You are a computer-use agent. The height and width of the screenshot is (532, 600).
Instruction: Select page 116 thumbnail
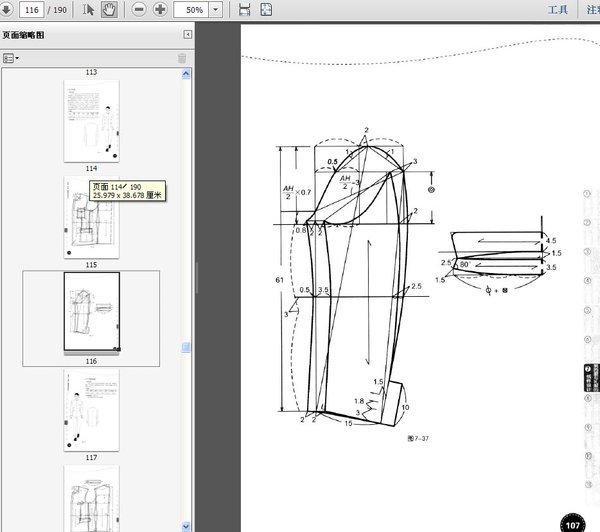(x=91, y=312)
